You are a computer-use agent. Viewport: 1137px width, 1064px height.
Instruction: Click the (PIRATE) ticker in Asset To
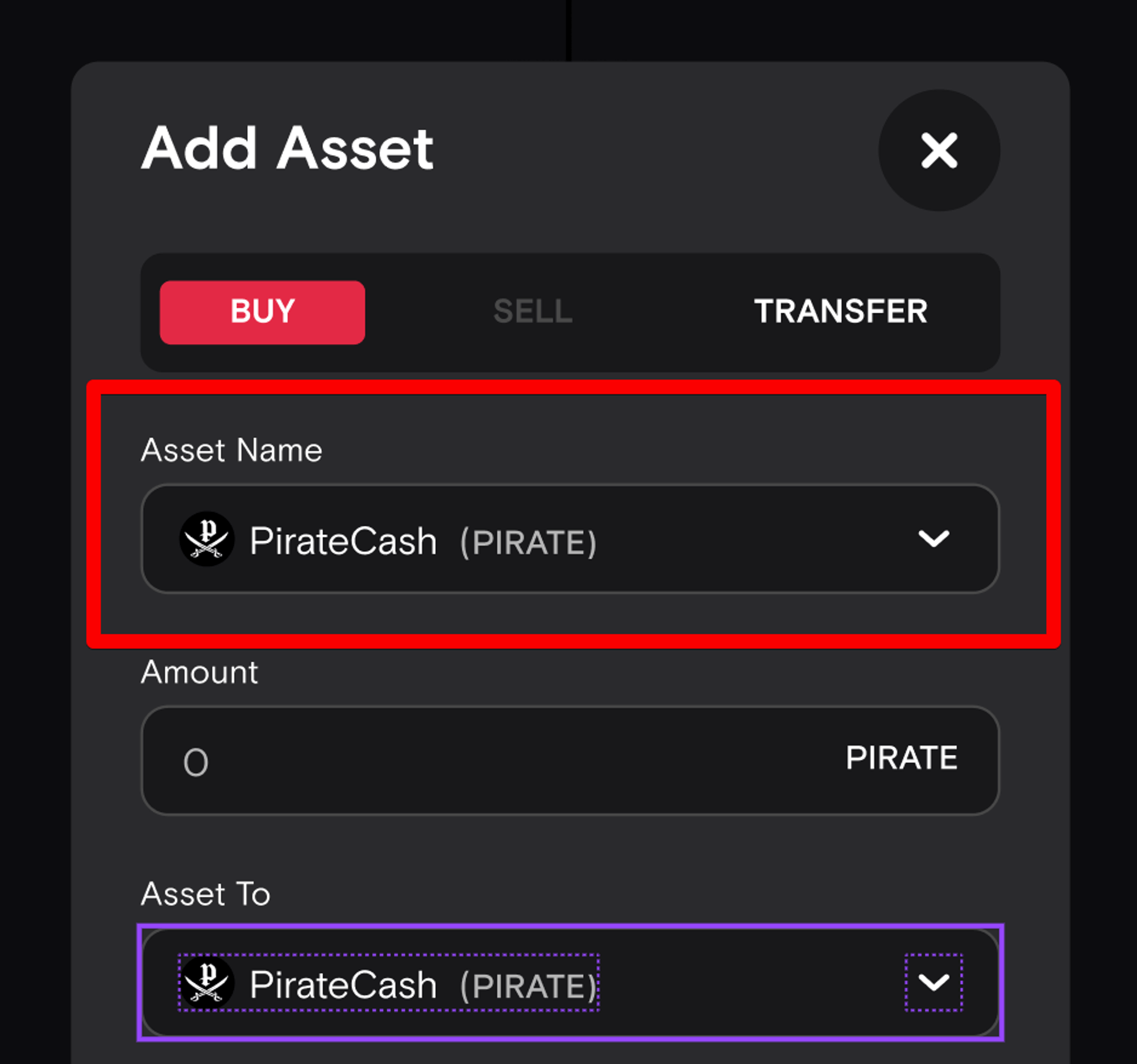528,986
